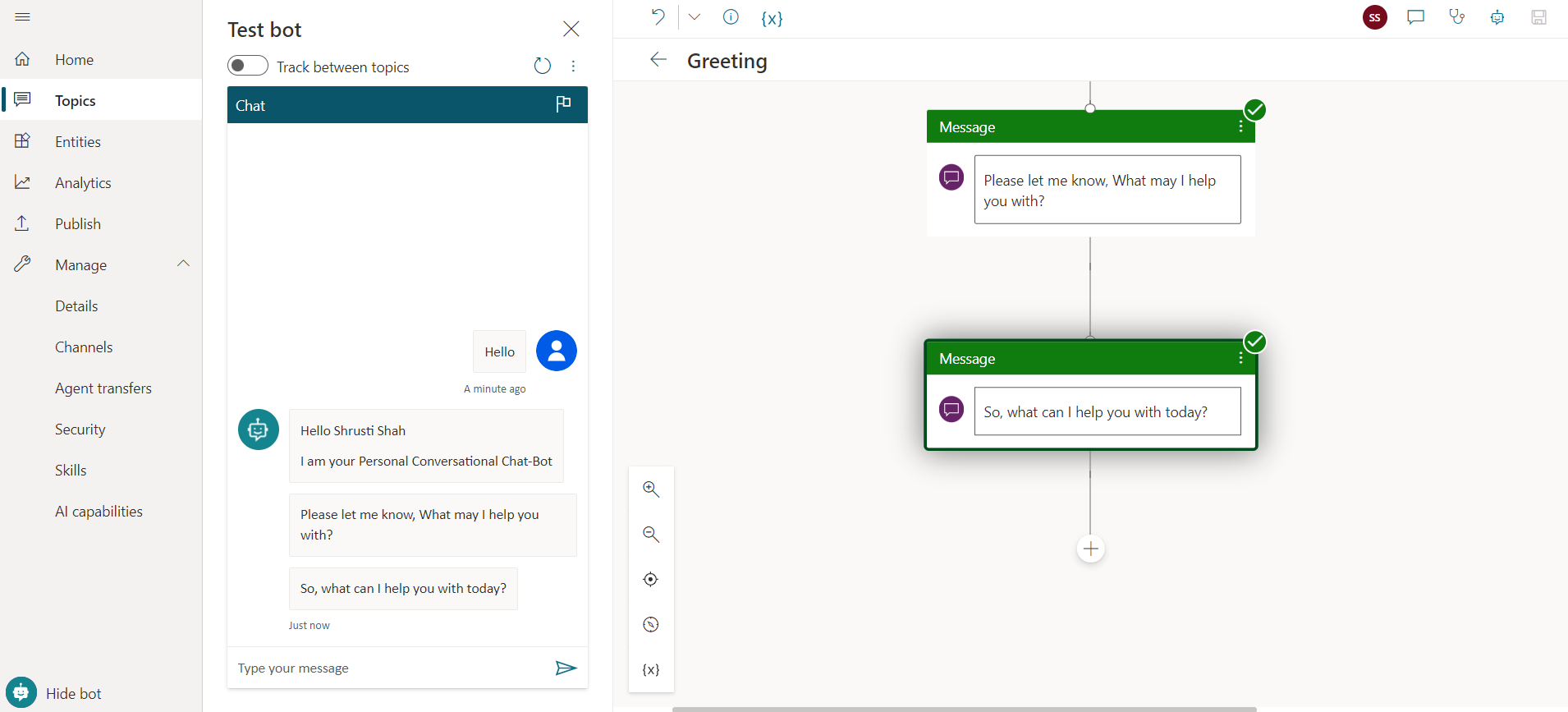Open the comments icon top right
The height and width of the screenshot is (712, 1568).
(x=1415, y=17)
